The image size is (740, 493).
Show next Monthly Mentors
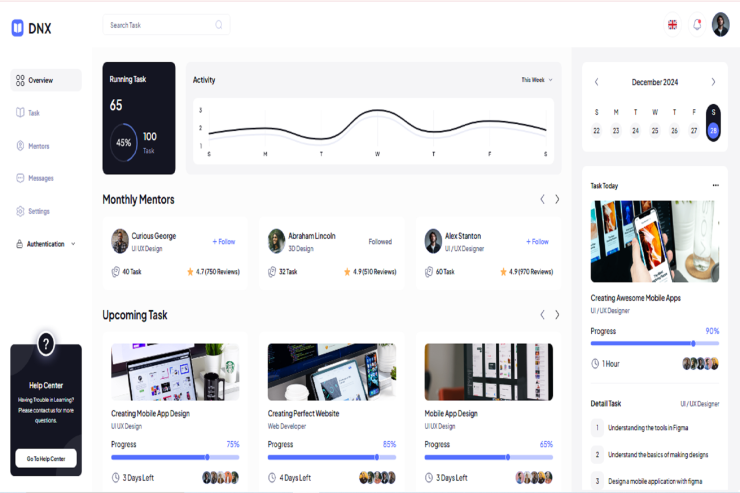pyautogui.click(x=557, y=199)
